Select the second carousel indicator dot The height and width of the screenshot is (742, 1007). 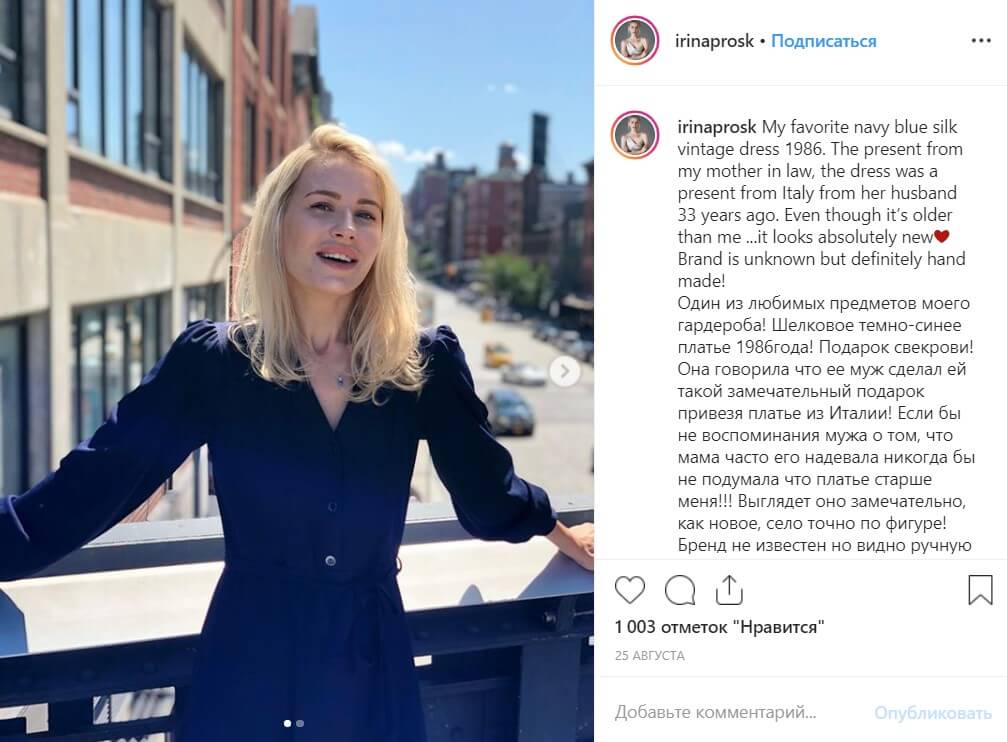(x=300, y=723)
